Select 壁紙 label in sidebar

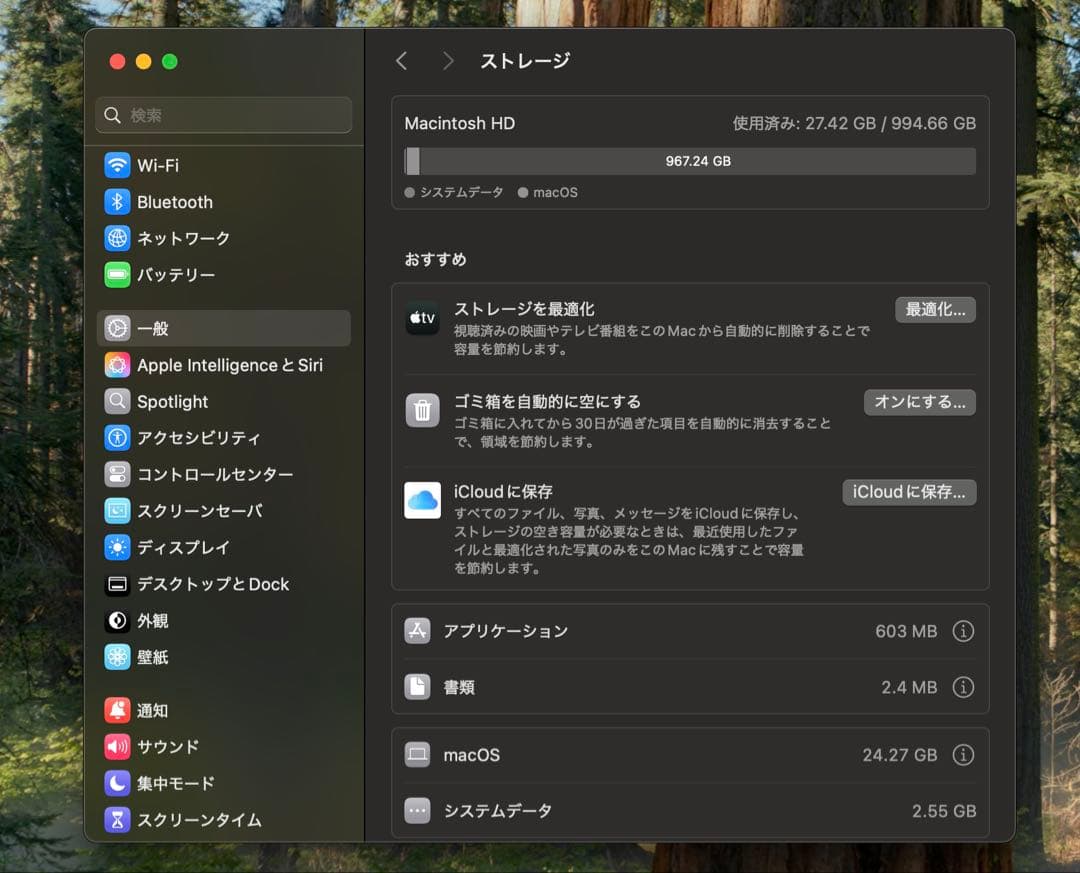point(152,657)
